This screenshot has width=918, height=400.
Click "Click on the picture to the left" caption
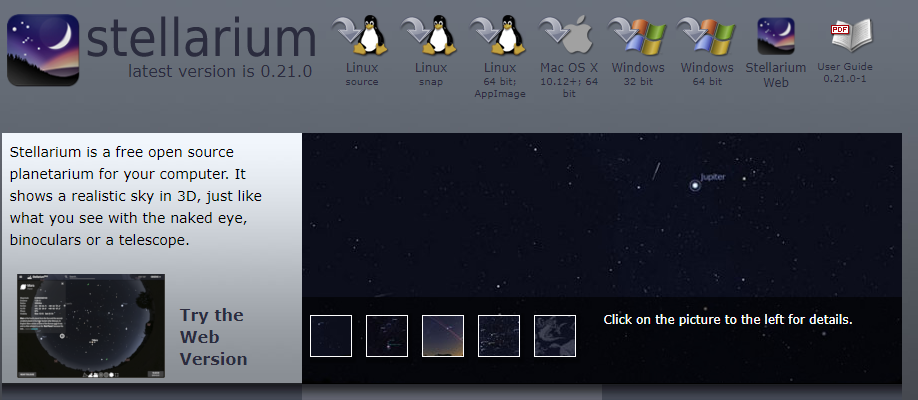coord(728,320)
